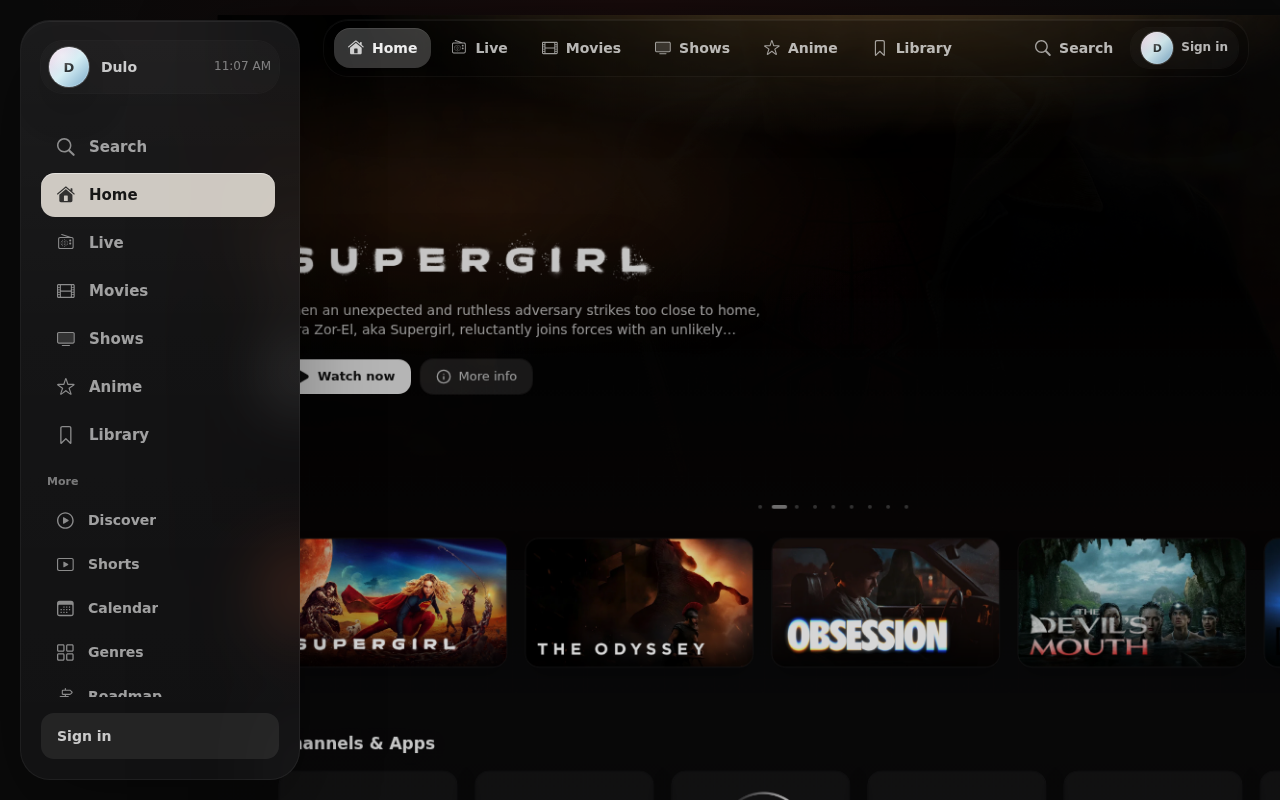Choose The Devil's Mouth thumbnail
The width and height of the screenshot is (1280, 800).
[x=1131, y=602]
